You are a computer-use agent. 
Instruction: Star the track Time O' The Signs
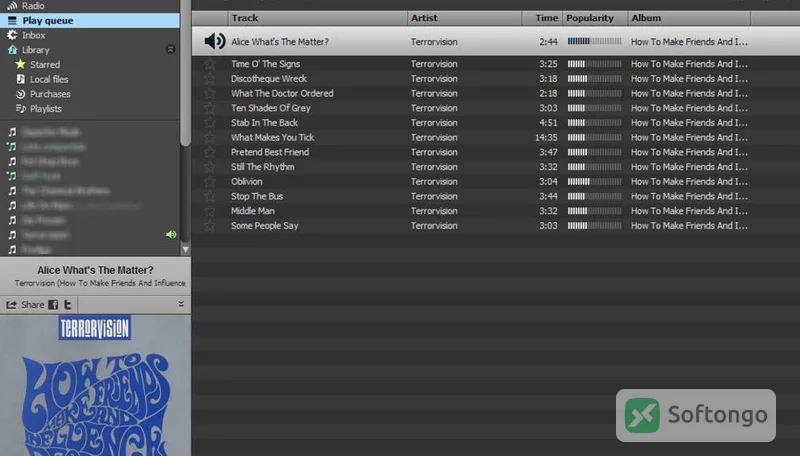[209, 64]
